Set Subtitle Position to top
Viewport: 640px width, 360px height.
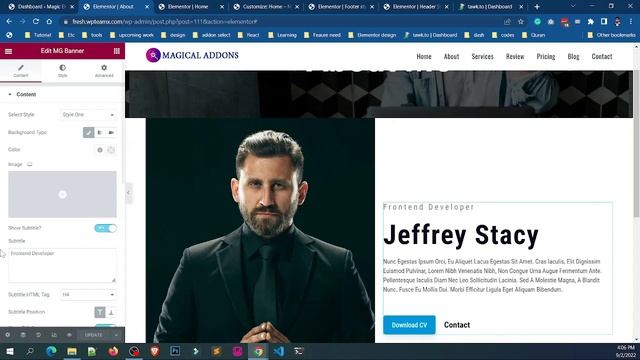pyautogui.click(x=100, y=312)
